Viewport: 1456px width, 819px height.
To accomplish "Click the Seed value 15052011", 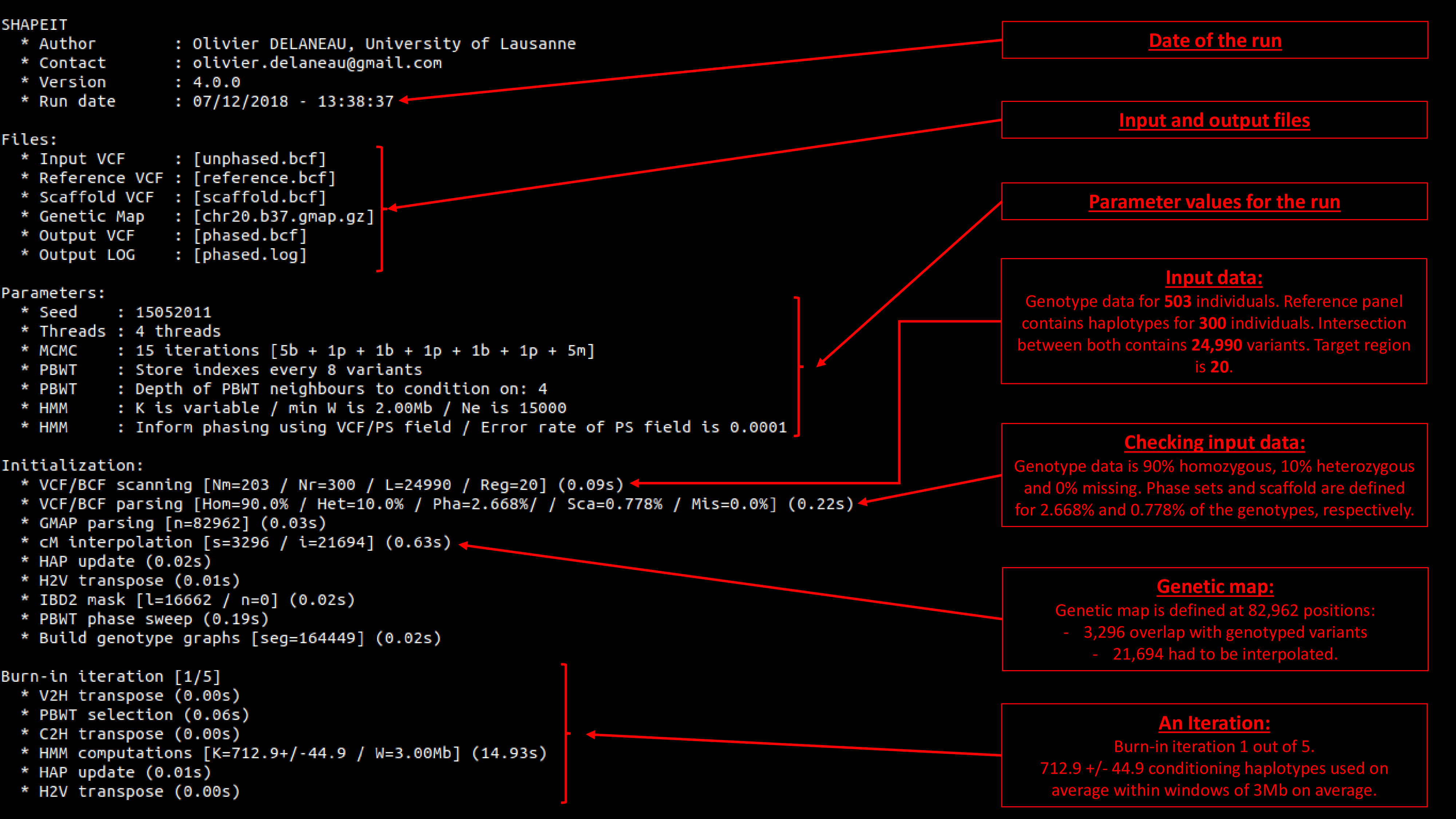I will [173, 312].
